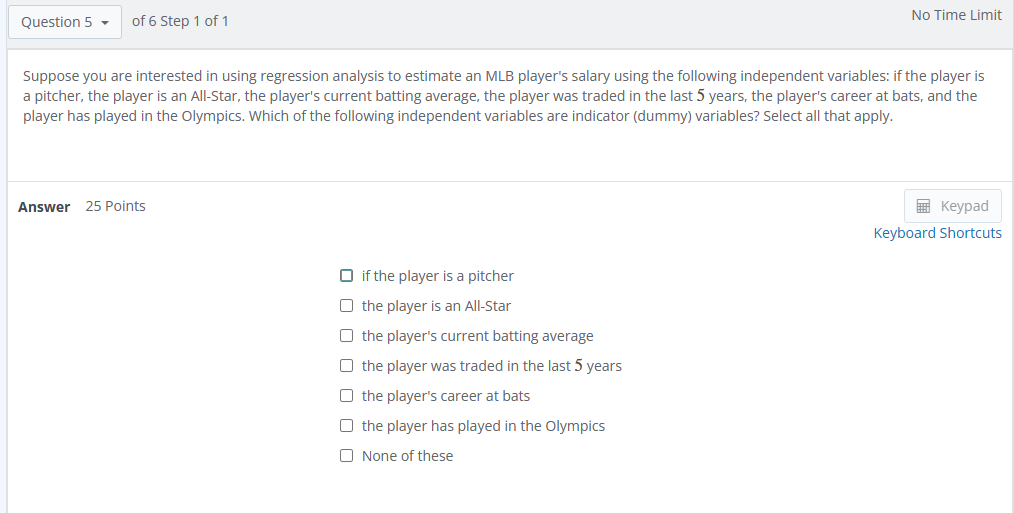The image size is (1014, 513).
Task: Click the 'No Time Limit' label
Action: click(x=956, y=15)
